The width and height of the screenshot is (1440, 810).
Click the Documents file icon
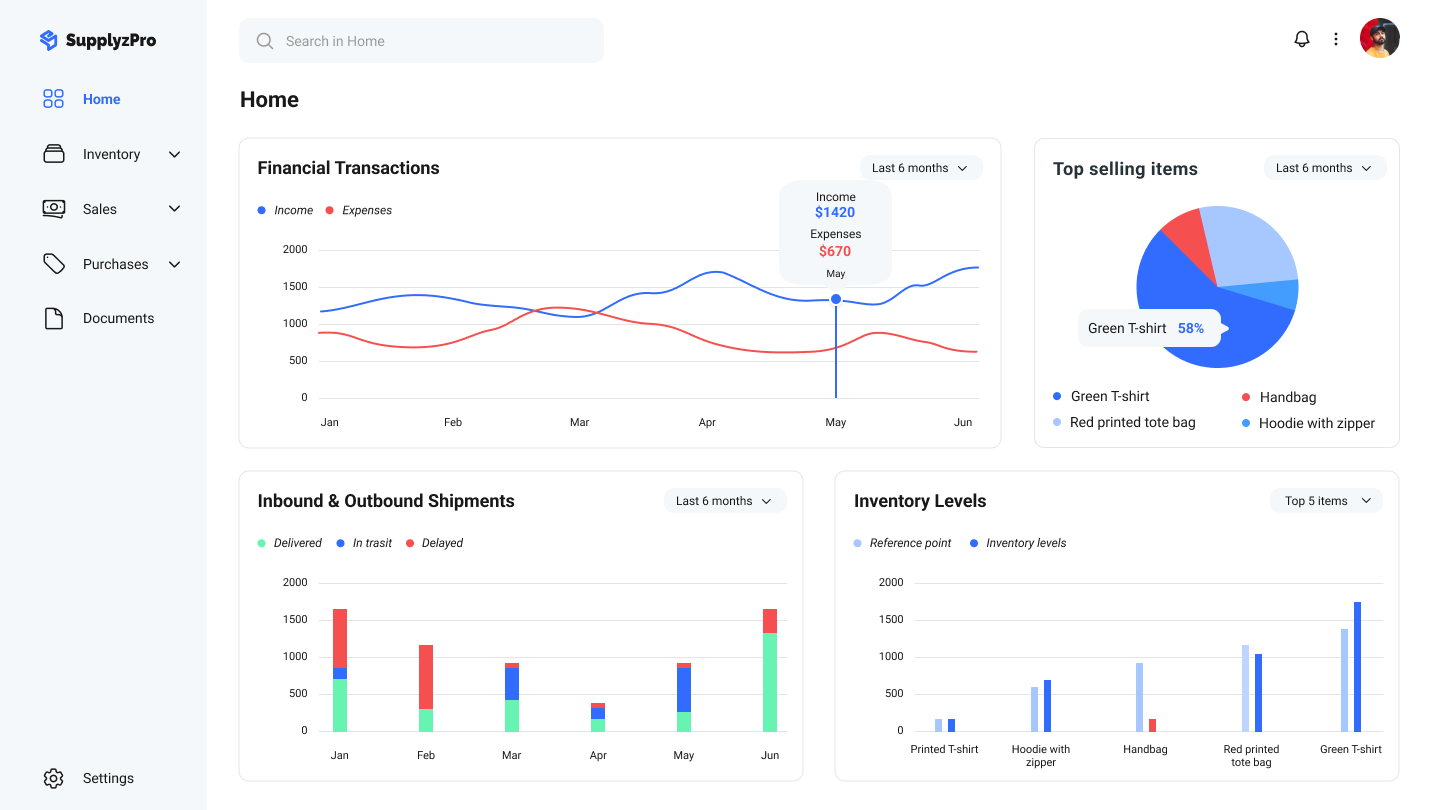pyautogui.click(x=53, y=318)
